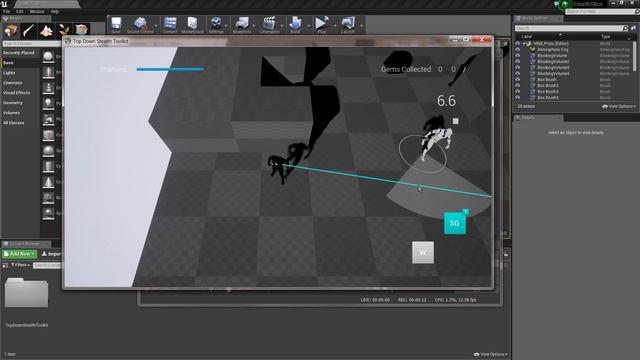The height and width of the screenshot is (360, 640).
Task: Pick the Cylinder icon in the Basic list
Action: [x=48, y=167]
